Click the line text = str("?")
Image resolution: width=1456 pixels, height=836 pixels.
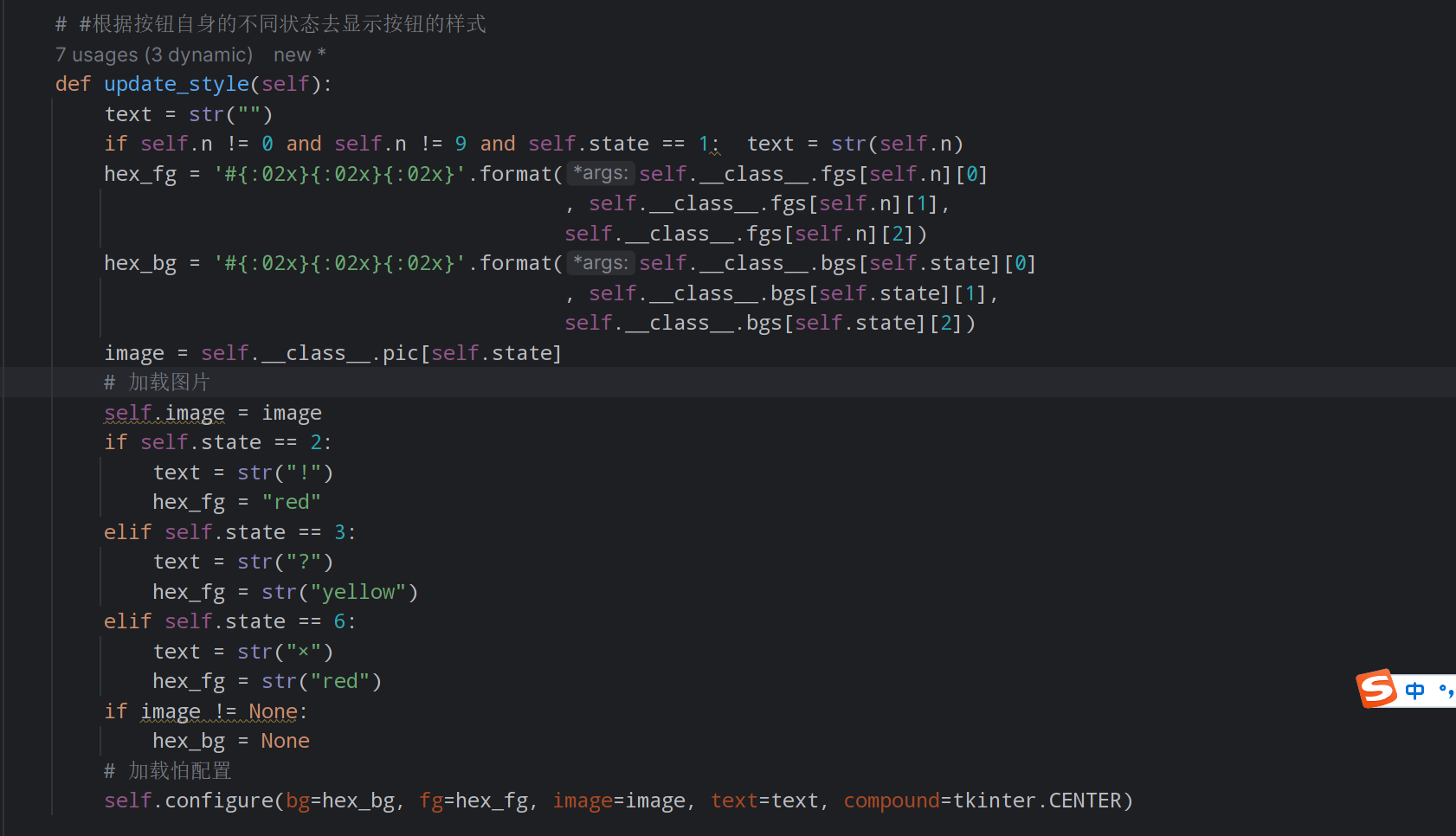click(243, 562)
